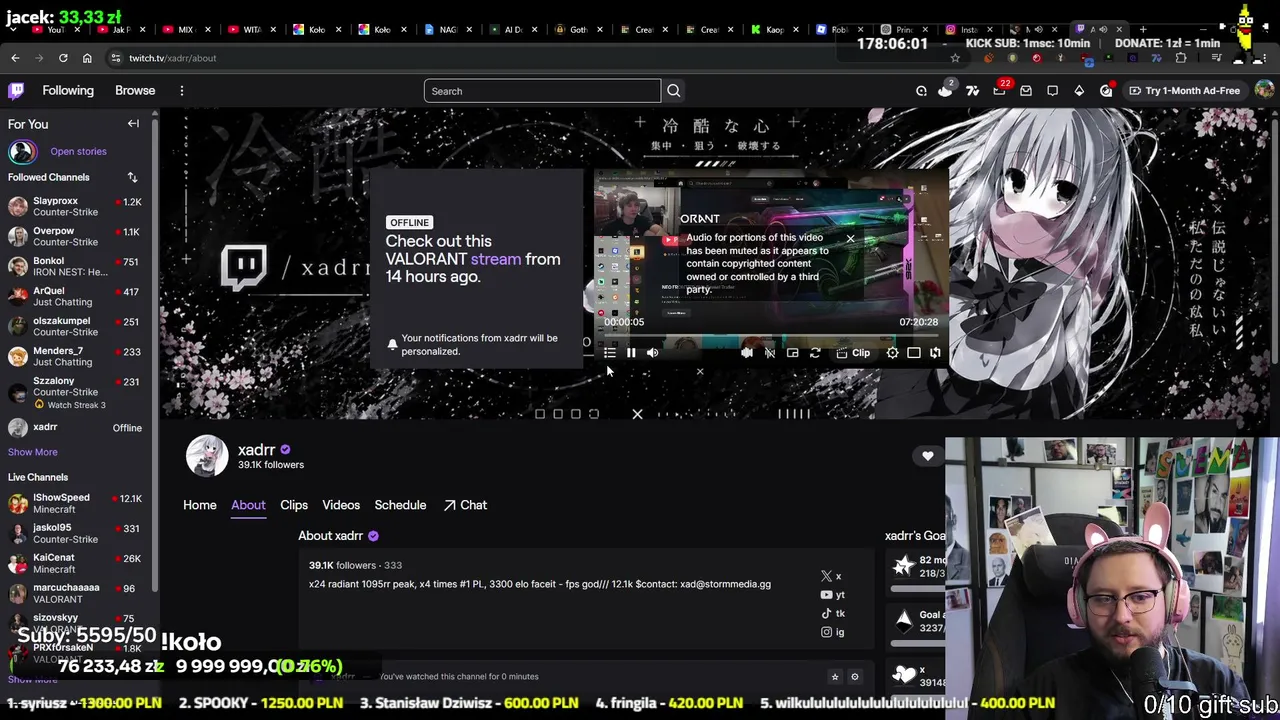The width and height of the screenshot is (1280, 720).
Task: Open stories link in sidebar
Action: click(x=78, y=152)
